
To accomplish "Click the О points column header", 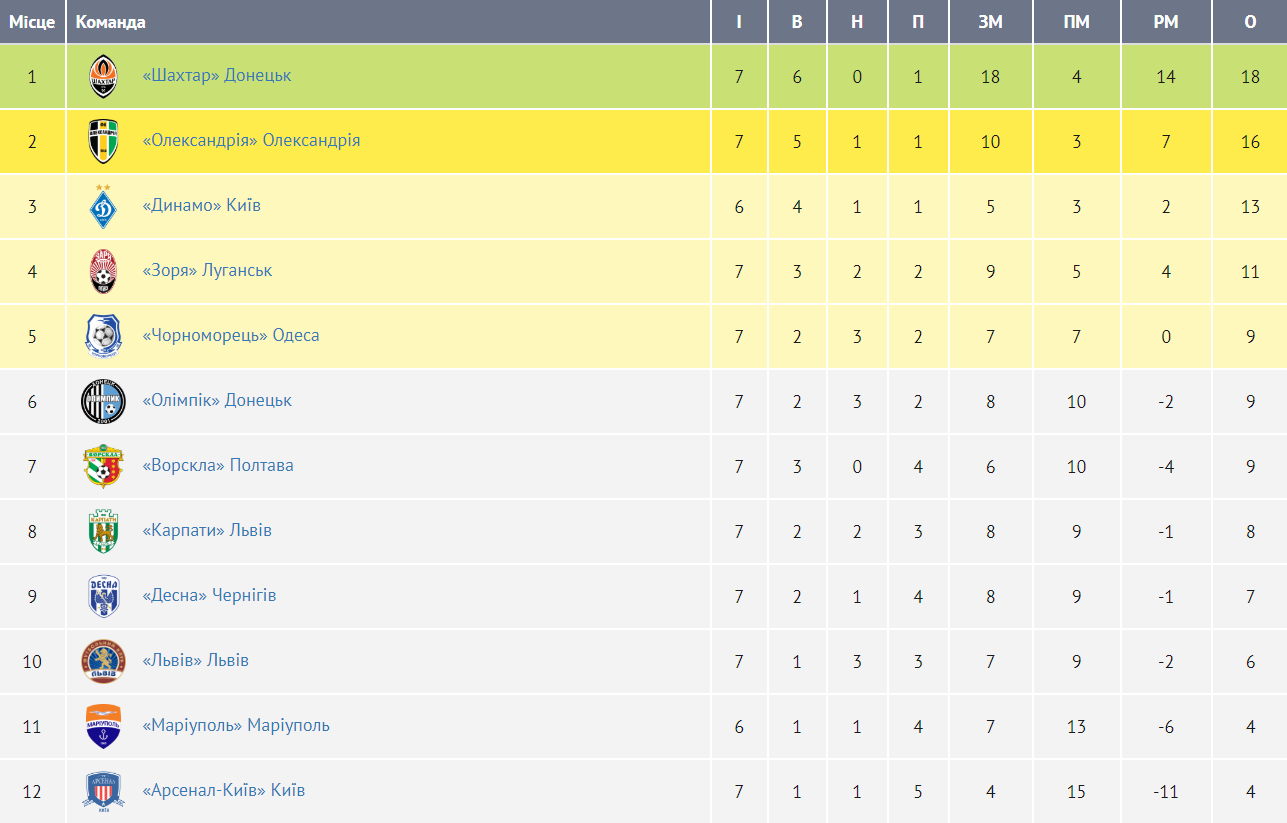I will point(1250,22).
